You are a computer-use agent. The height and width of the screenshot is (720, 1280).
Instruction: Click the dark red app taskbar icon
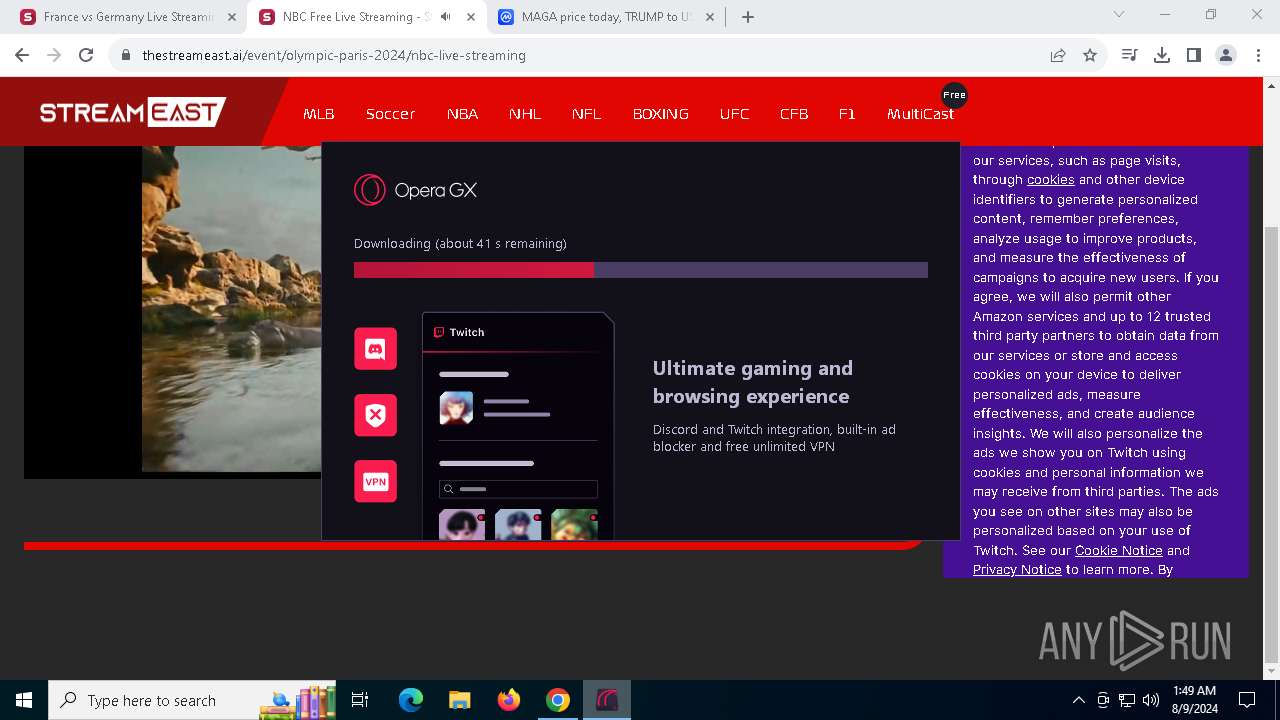(x=606, y=700)
